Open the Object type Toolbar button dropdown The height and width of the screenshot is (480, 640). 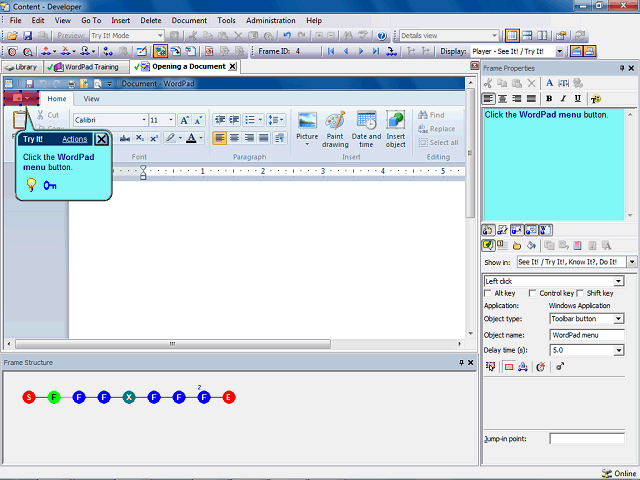coord(619,319)
